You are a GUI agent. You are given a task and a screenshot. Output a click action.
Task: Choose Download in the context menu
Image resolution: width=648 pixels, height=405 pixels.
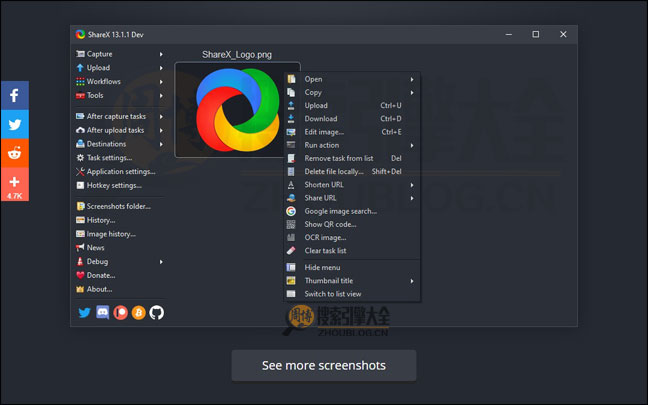pos(352,119)
